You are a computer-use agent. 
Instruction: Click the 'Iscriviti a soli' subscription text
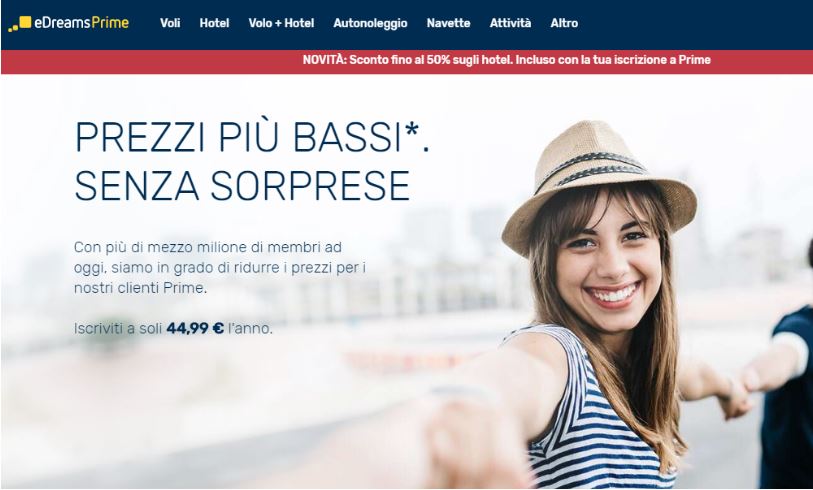[x=118, y=328]
